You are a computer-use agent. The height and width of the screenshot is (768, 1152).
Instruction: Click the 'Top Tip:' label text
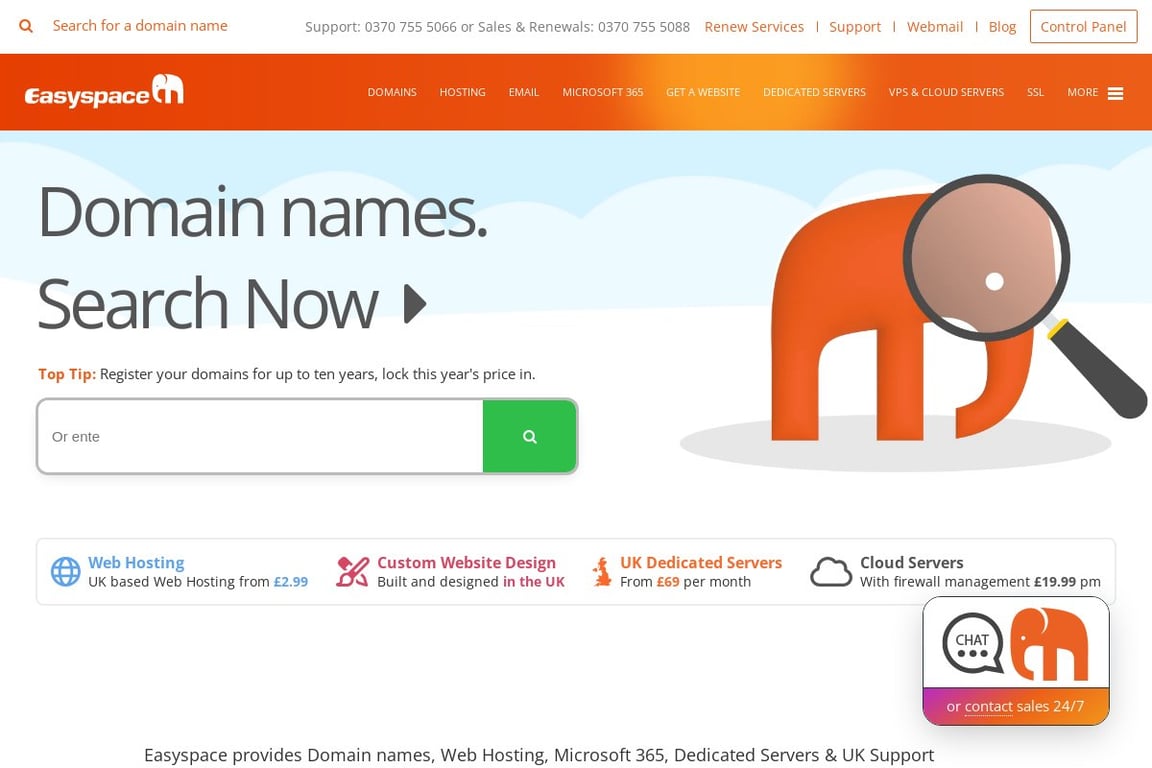[67, 374]
